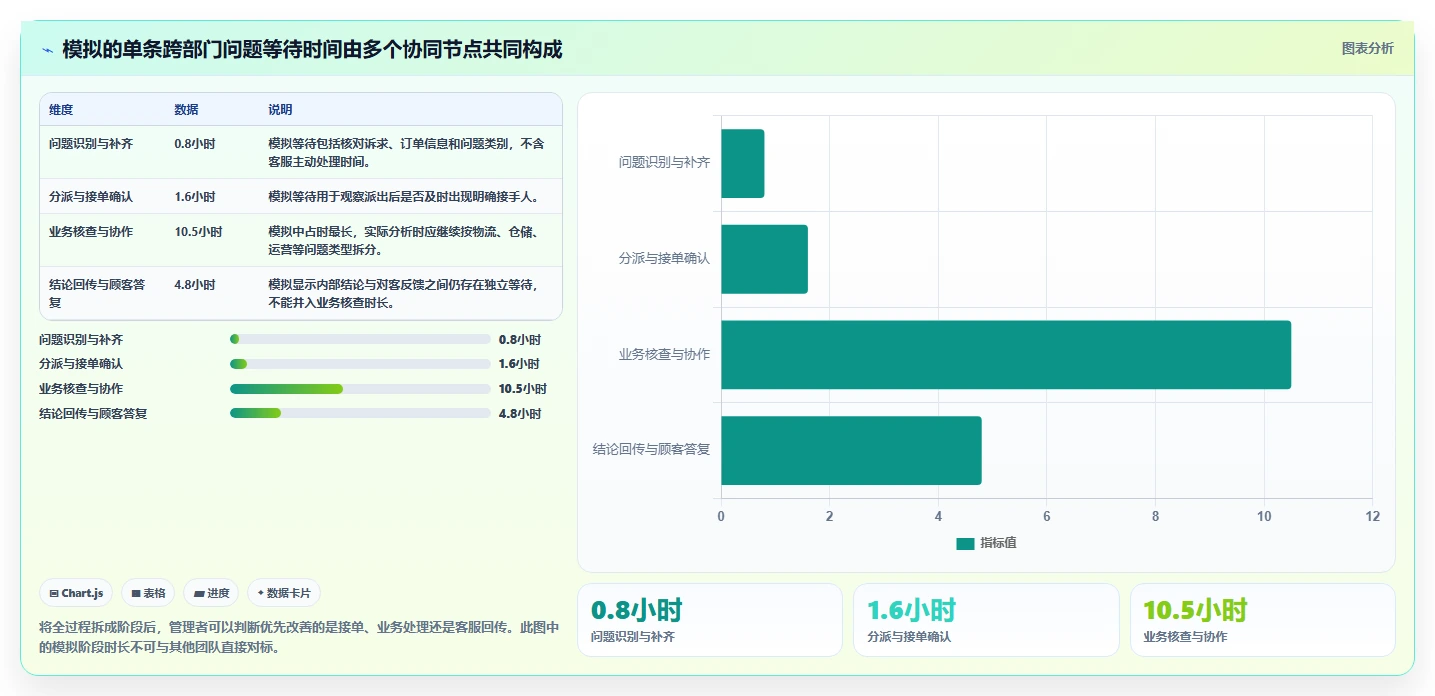Select the 表格 tag chip
The image size is (1435, 696).
pos(148,593)
